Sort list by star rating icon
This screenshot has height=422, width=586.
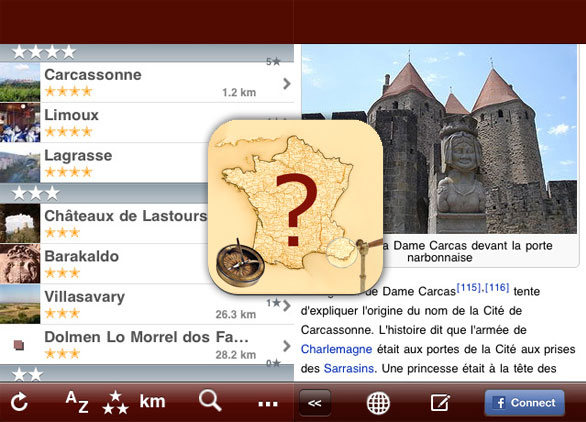[115, 403]
